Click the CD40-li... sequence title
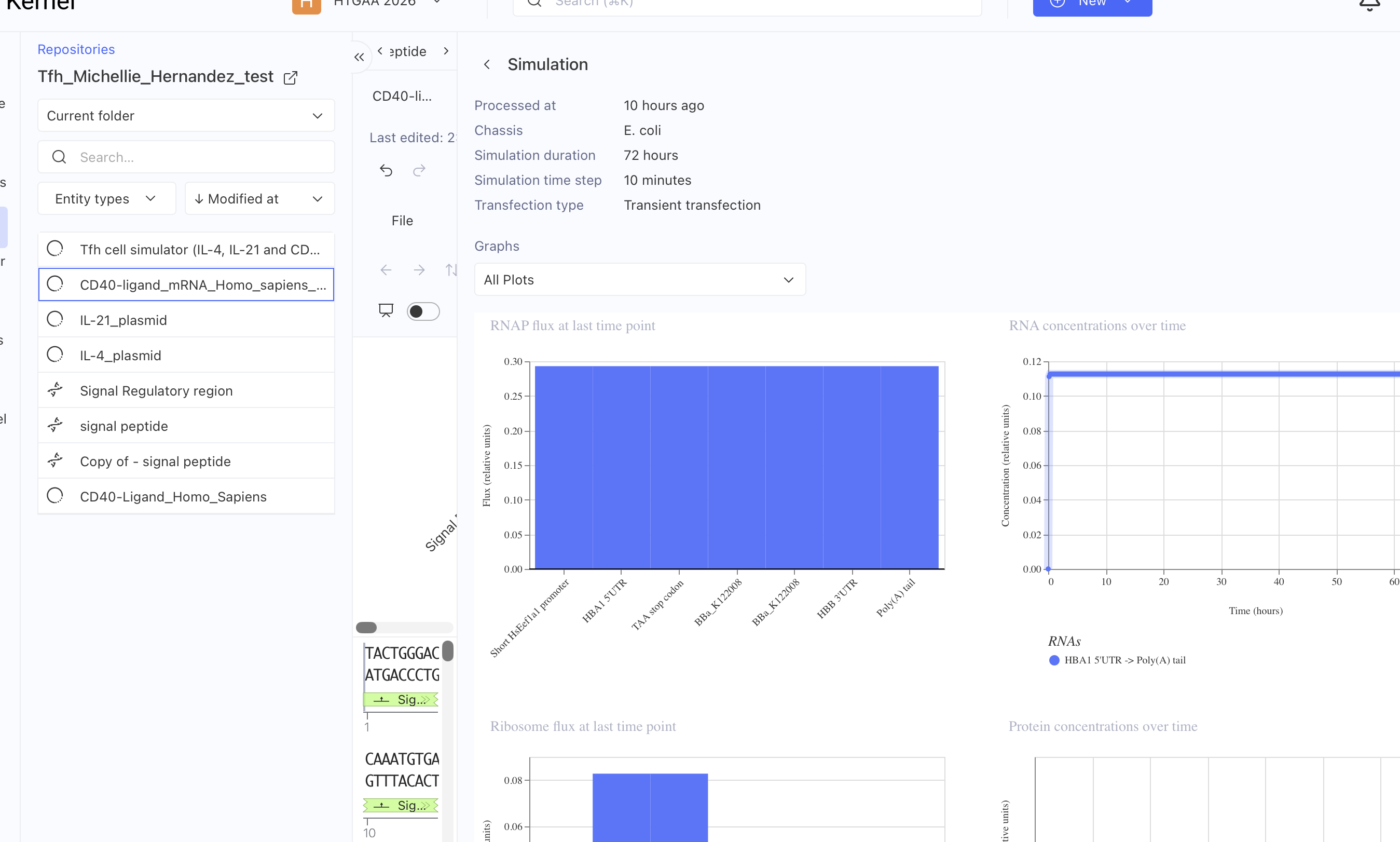Screen dimensions: 1400x842 point(402,97)
